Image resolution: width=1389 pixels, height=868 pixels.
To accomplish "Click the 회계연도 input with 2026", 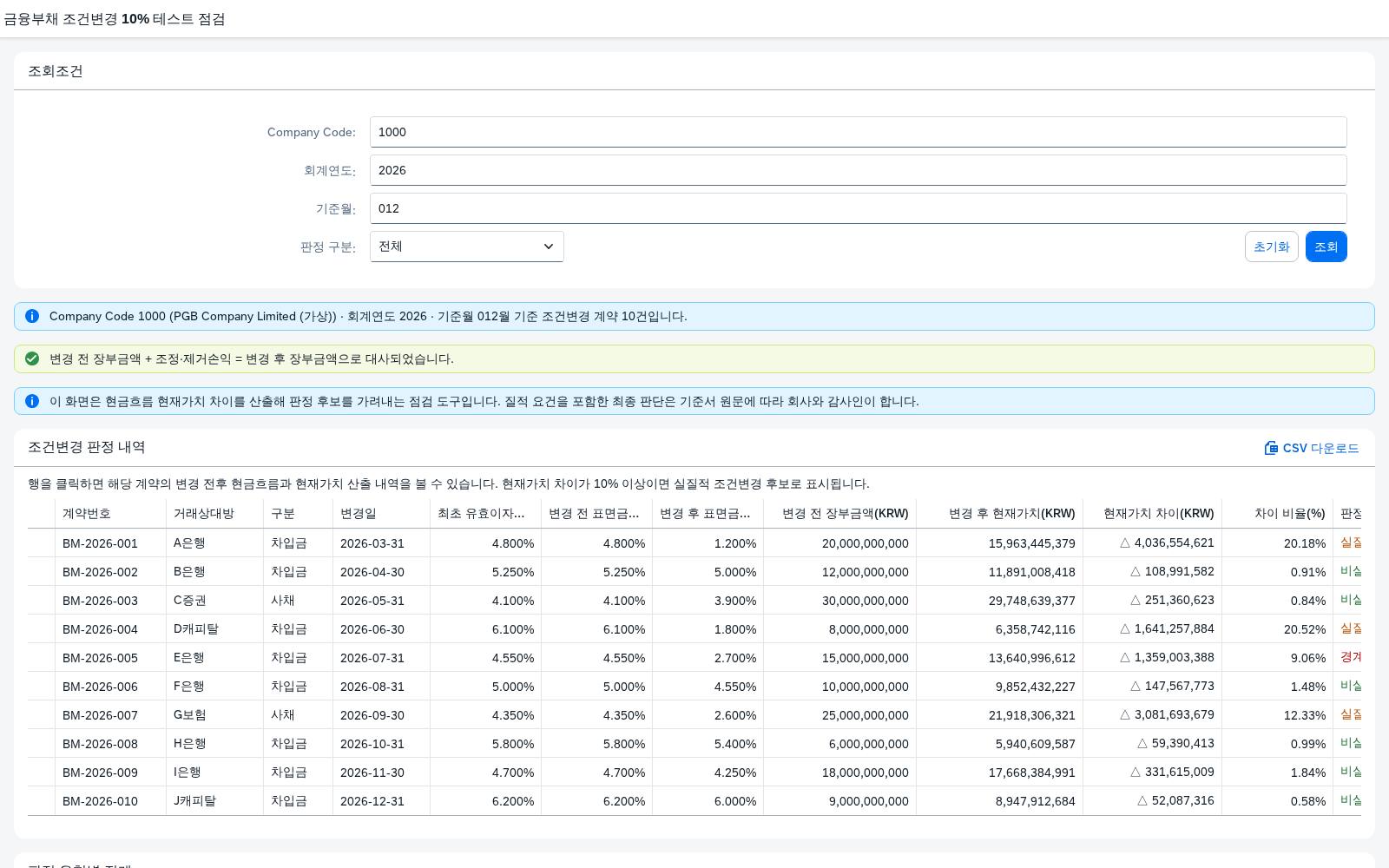I will click(858, 170).
